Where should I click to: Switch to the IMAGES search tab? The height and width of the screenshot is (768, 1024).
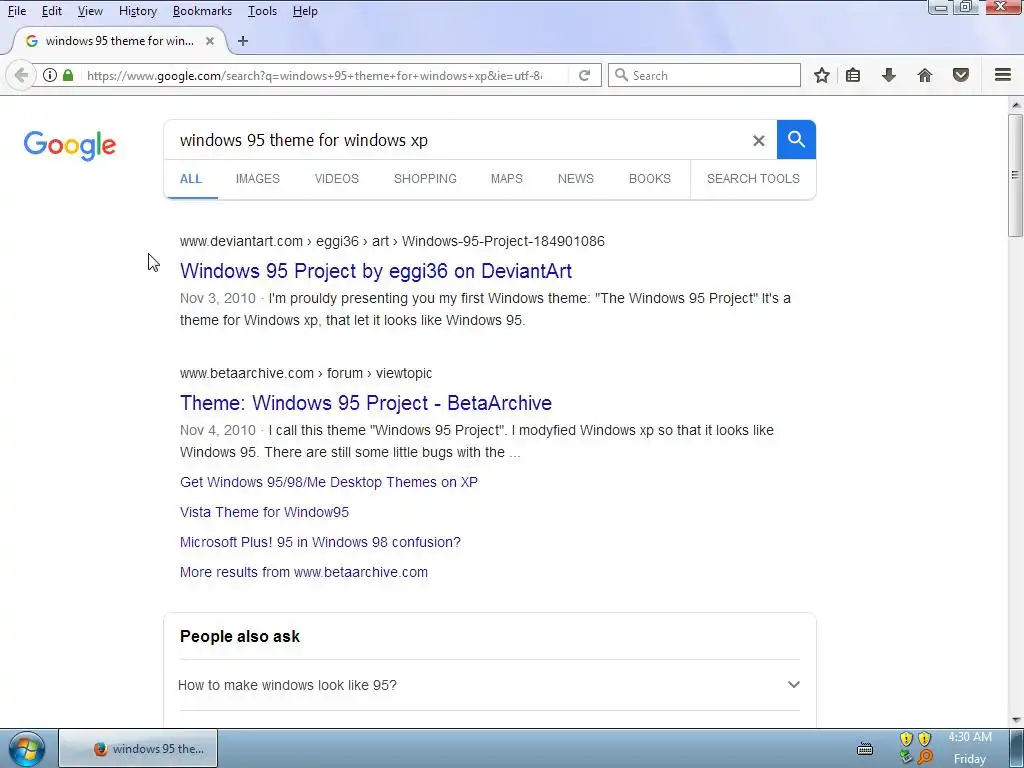(x=257, y=178)
